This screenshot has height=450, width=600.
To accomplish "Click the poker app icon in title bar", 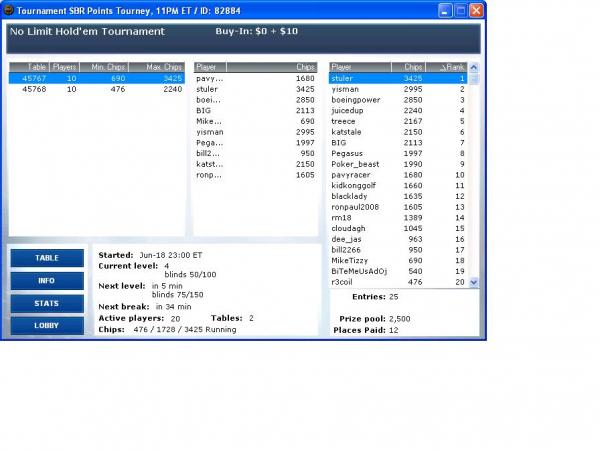I will [8, 10].
